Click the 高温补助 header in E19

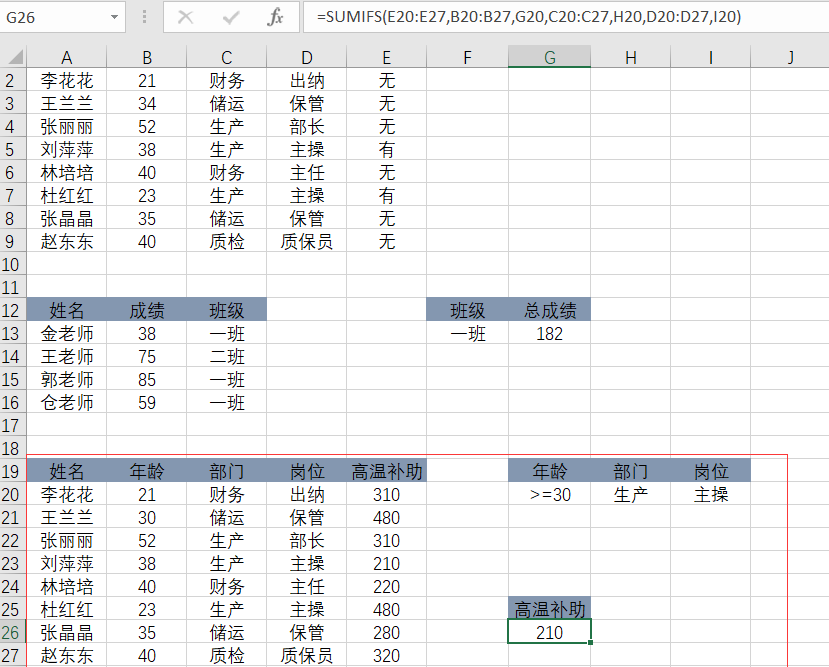coord(386,471)
